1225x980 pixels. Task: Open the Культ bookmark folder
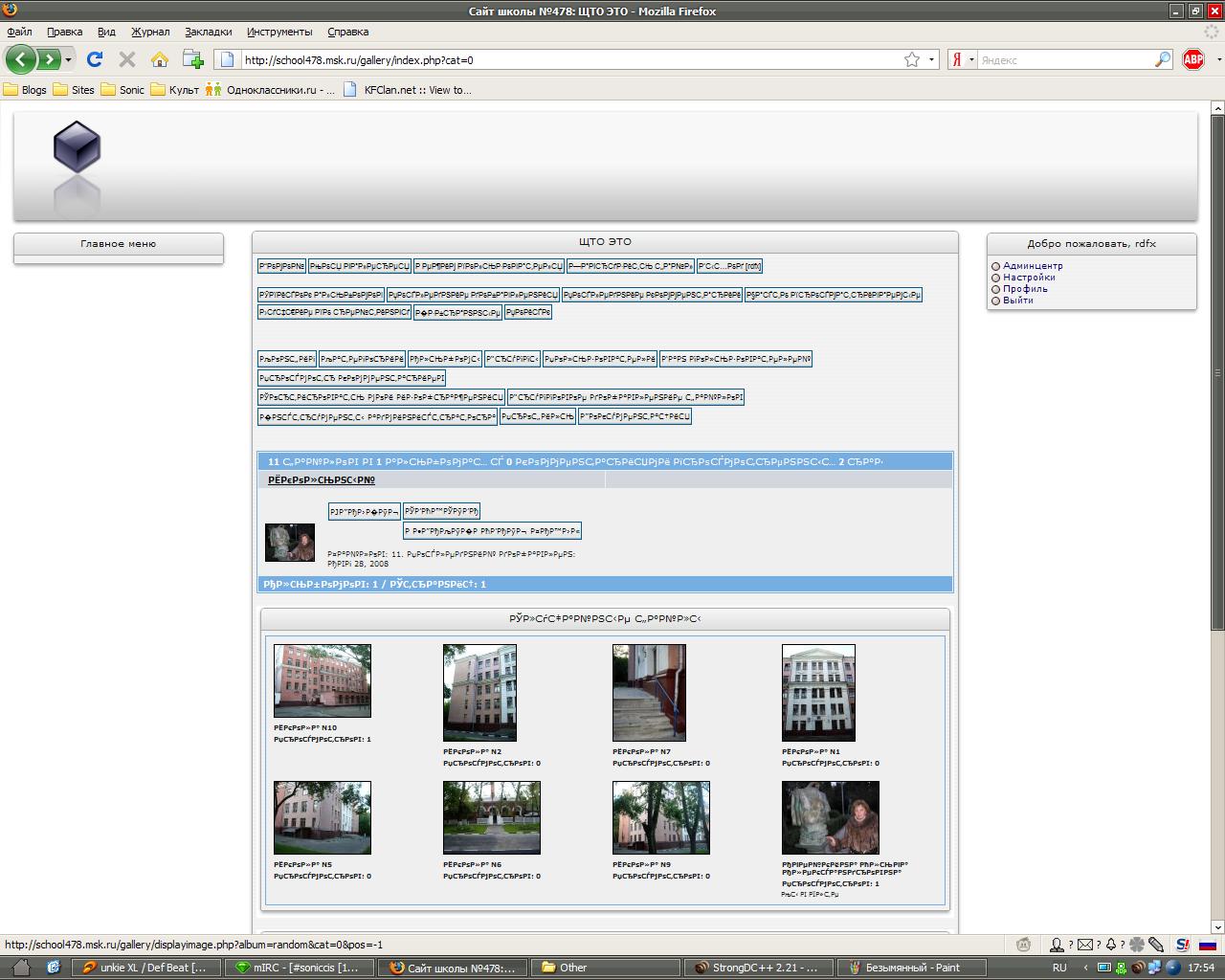tap(175, 90)
